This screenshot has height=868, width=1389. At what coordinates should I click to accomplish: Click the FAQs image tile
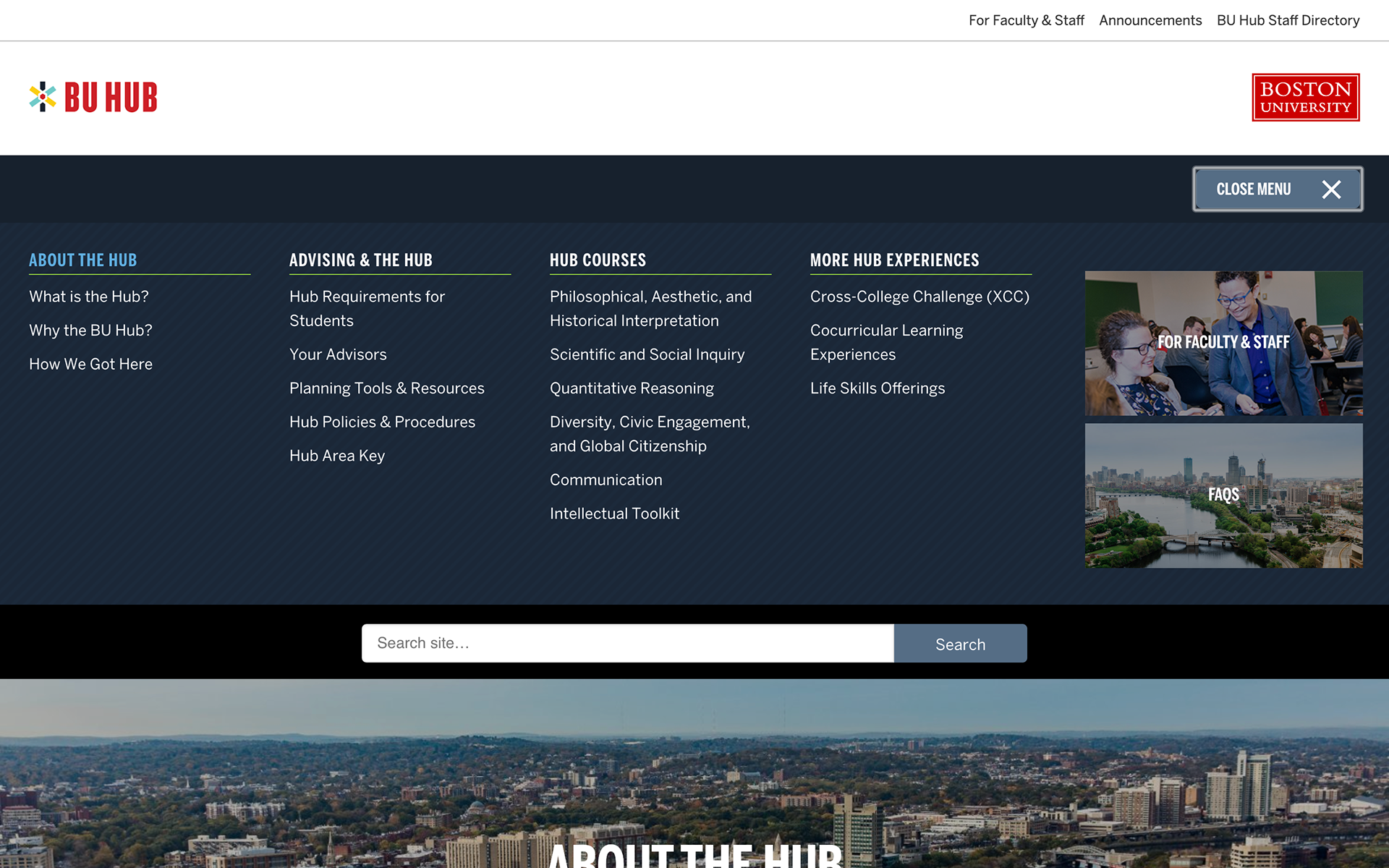1223,495
